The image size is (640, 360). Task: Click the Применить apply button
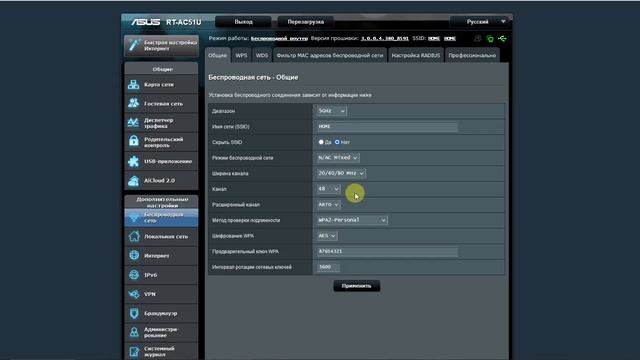[356, 286]
